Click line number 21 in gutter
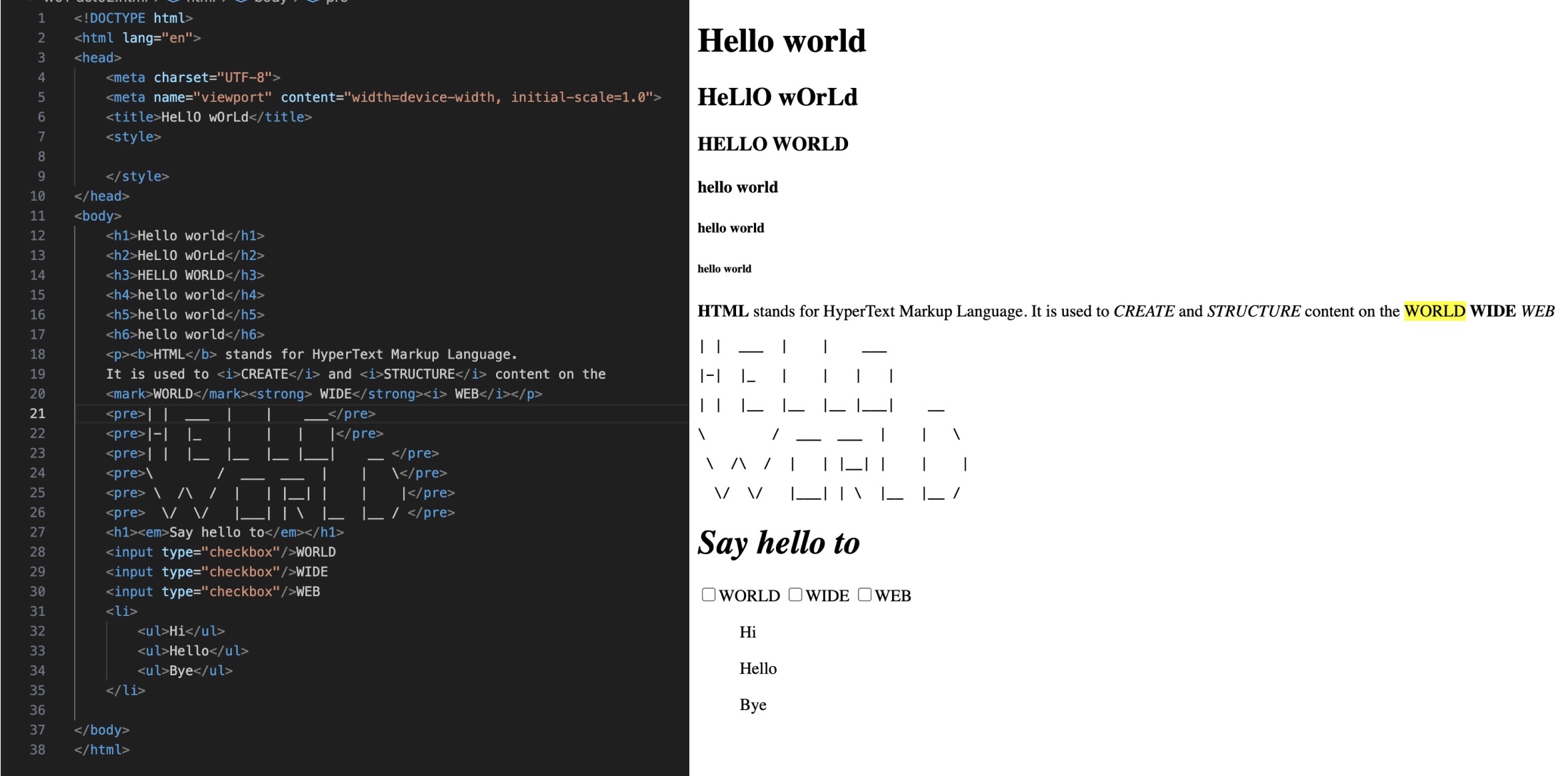 click(37, 413)
